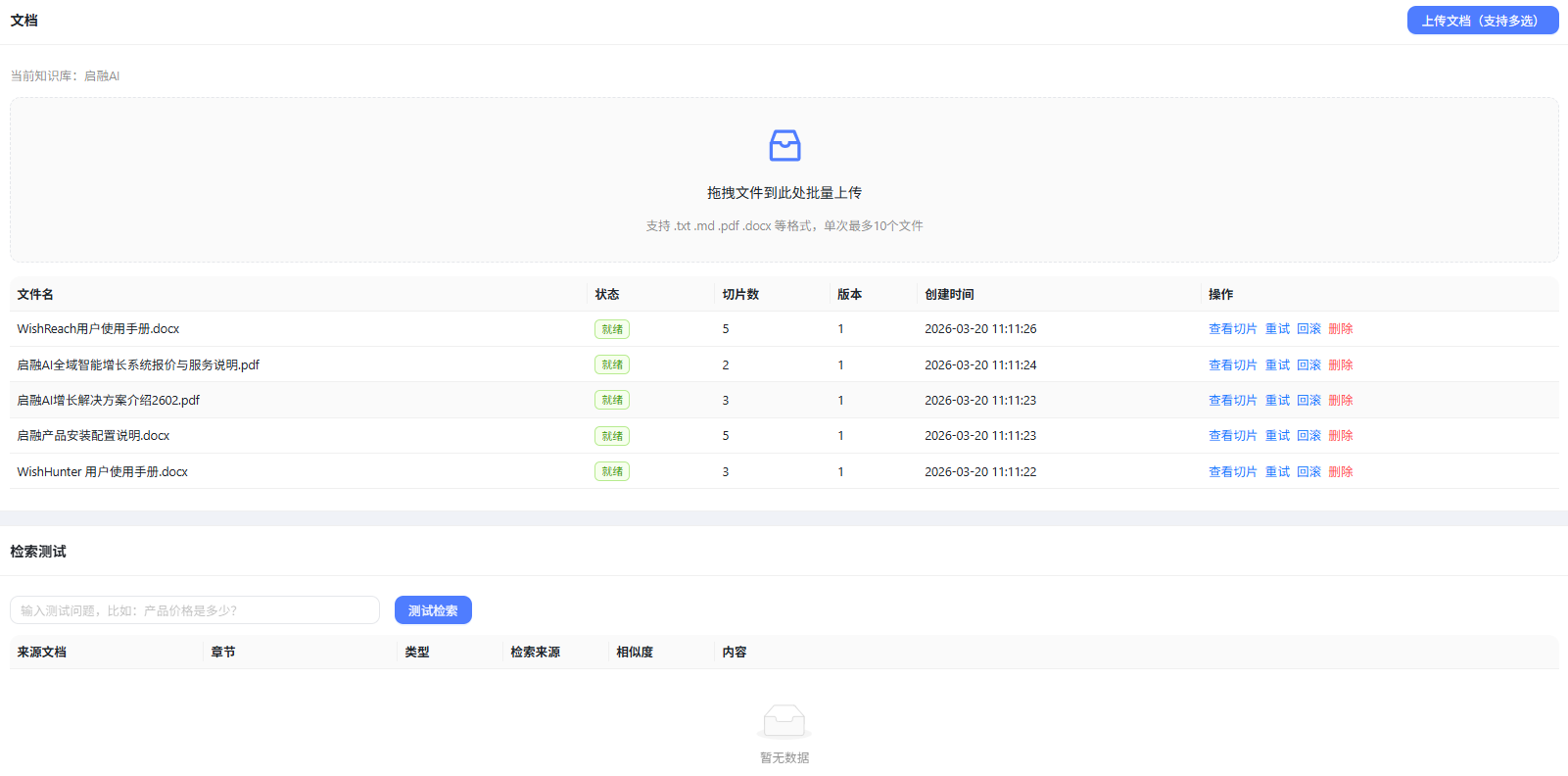The height and width of the screenshot is (776, 1568).
Task: Retry WishHunter 用户使用手册.docx
Action: 1277,471
